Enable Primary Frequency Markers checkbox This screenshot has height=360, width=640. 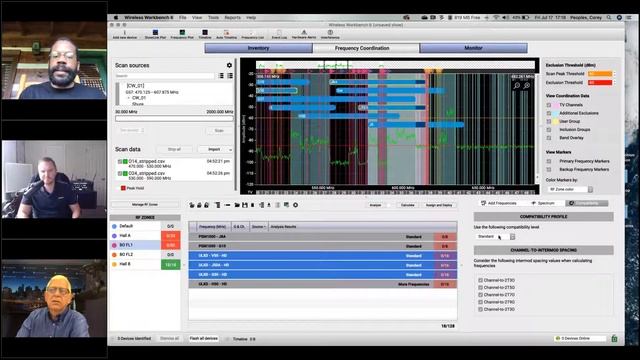tap(549, 161)
